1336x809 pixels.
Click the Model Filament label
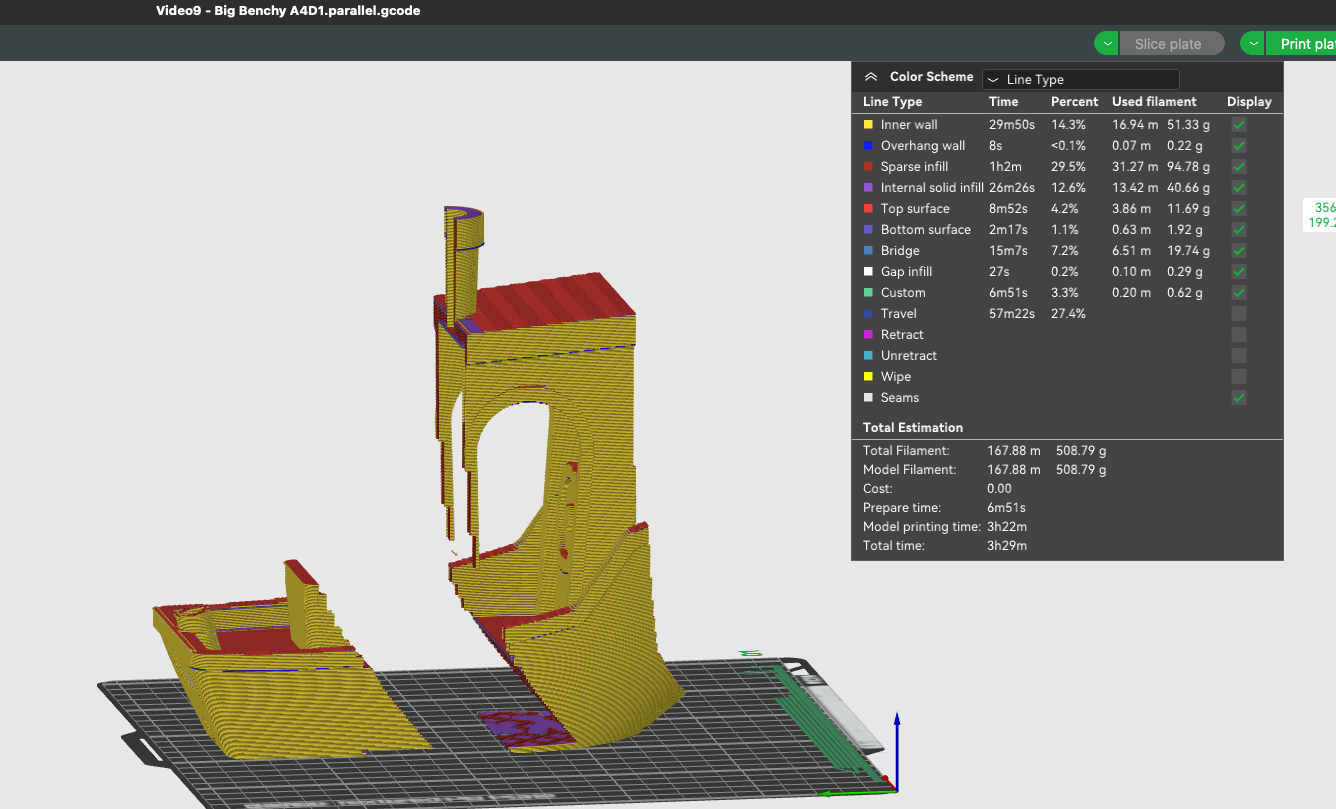(x=909, y=470)
